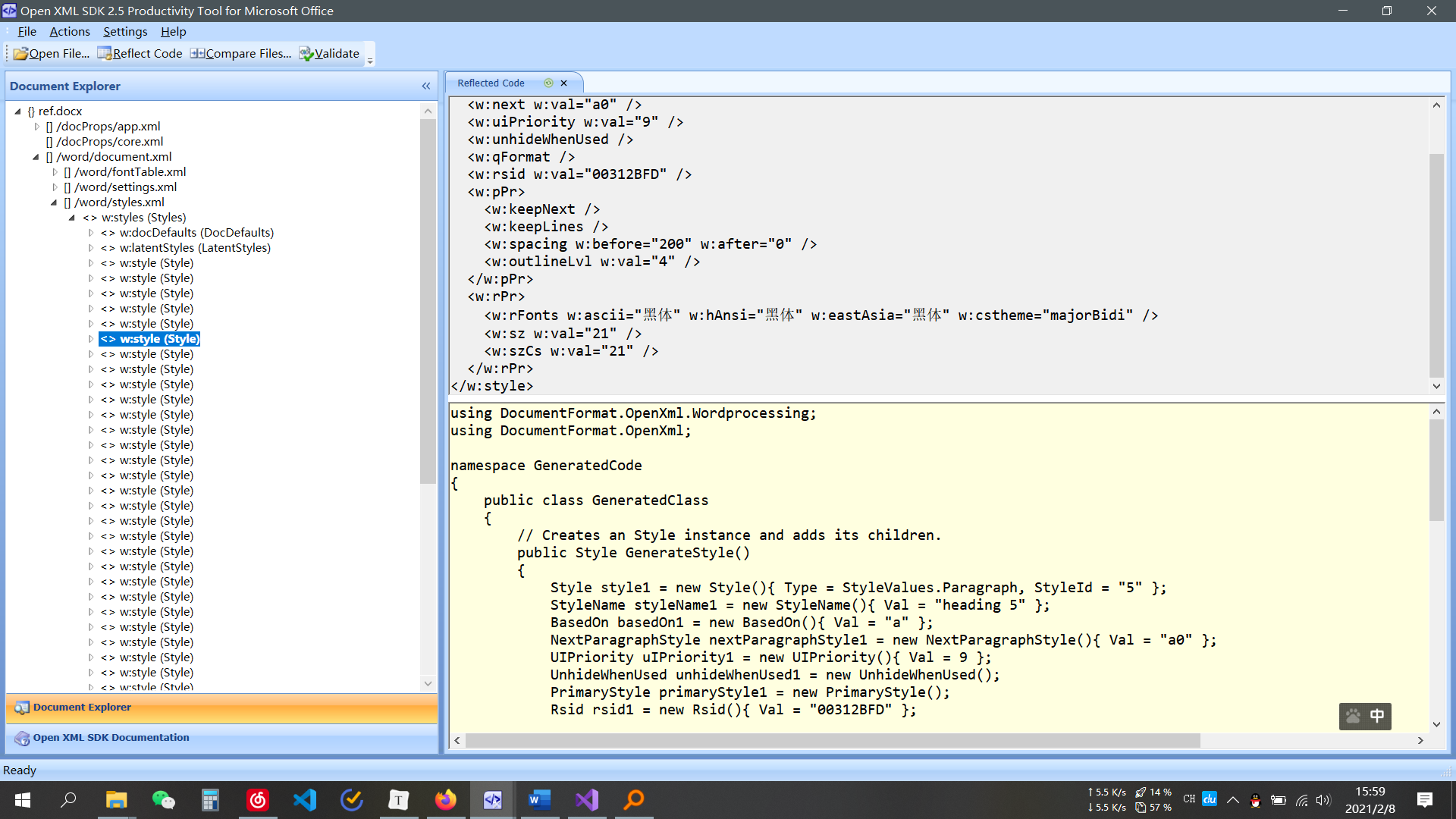Open the Help menu
This screenshot has height=819, width=1456.
(173, 31)
